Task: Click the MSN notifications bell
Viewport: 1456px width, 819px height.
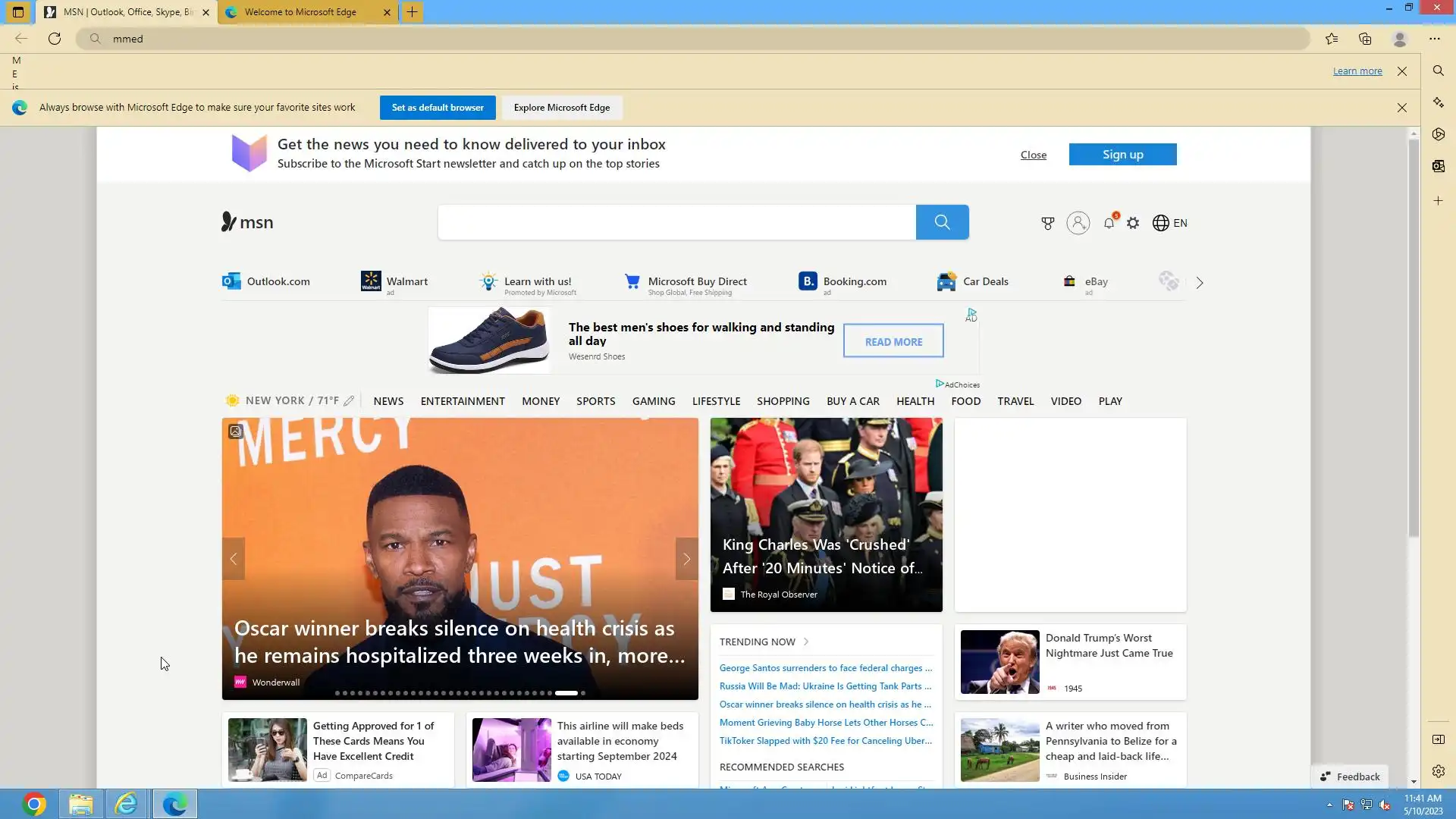Action: pos(1109,223)
